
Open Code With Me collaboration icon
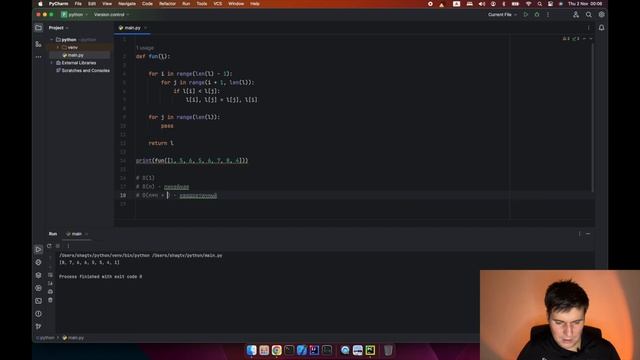tap(576, 15)
